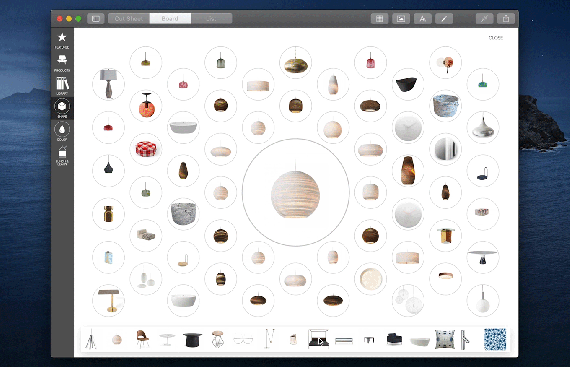This screenshot has width=570, height=367.
Task: Click the tools icon left of share
Action: tap(484, 19)
